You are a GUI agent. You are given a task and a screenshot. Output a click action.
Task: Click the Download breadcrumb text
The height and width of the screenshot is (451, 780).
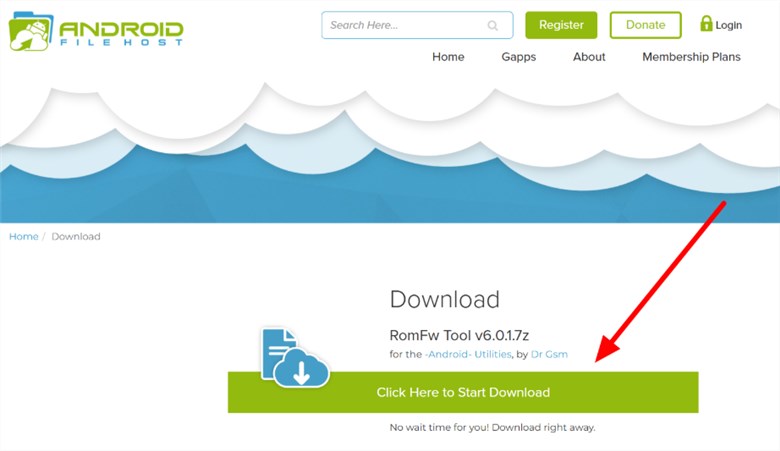(x=76, y=236)
